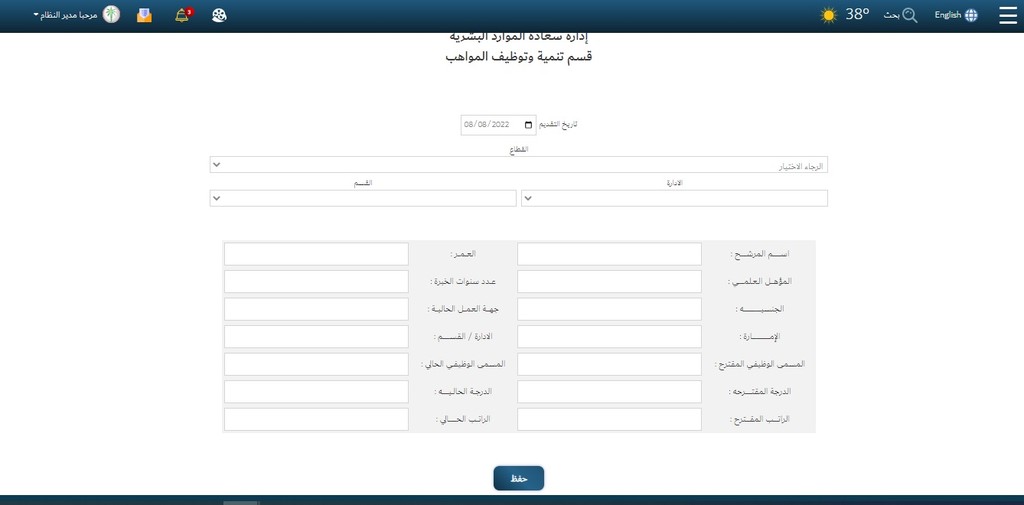
Task: Click the globe language icon
Action: click(x=971, y=16)
